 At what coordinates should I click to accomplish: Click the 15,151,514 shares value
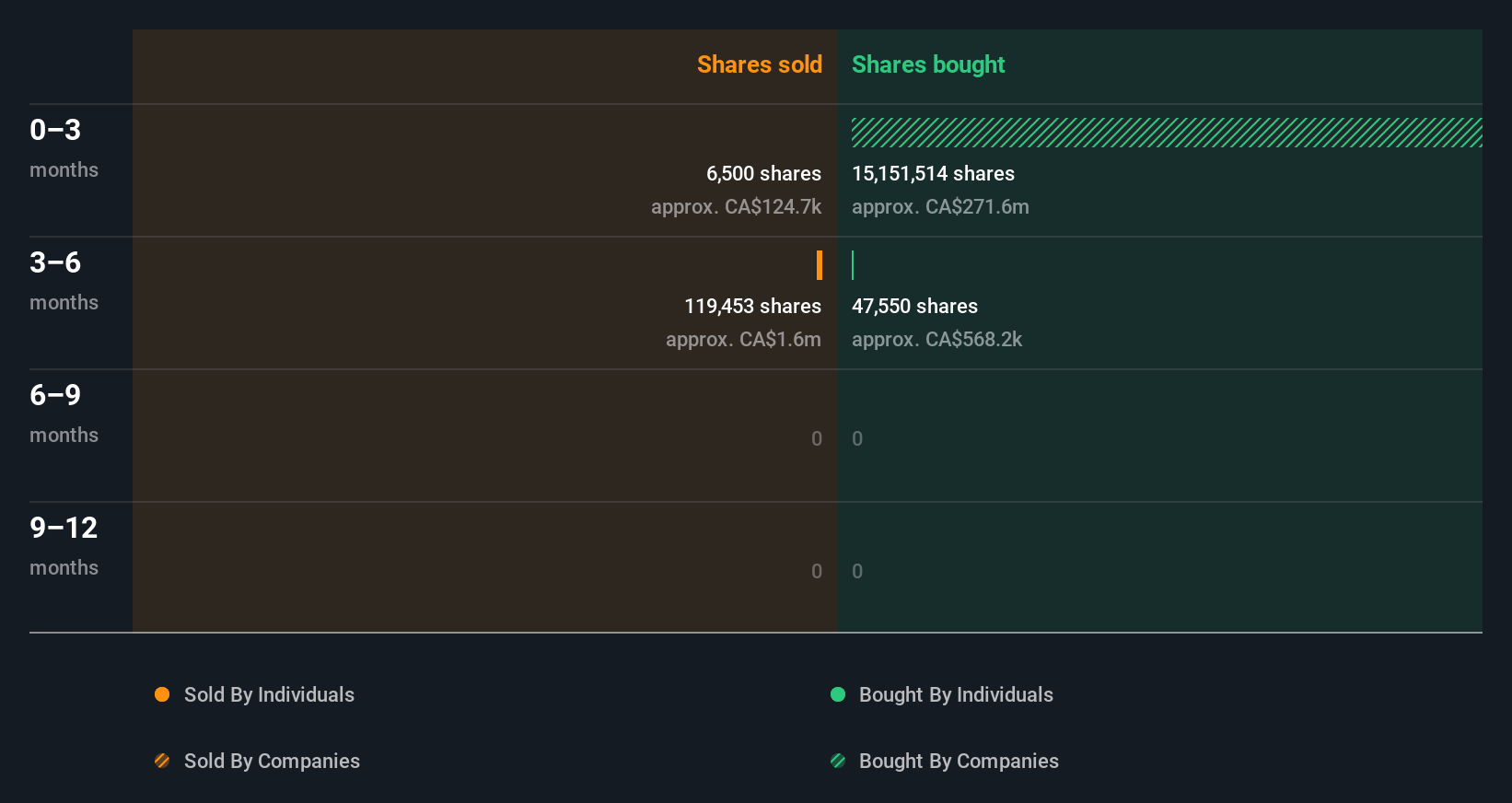tap(933, 173)
